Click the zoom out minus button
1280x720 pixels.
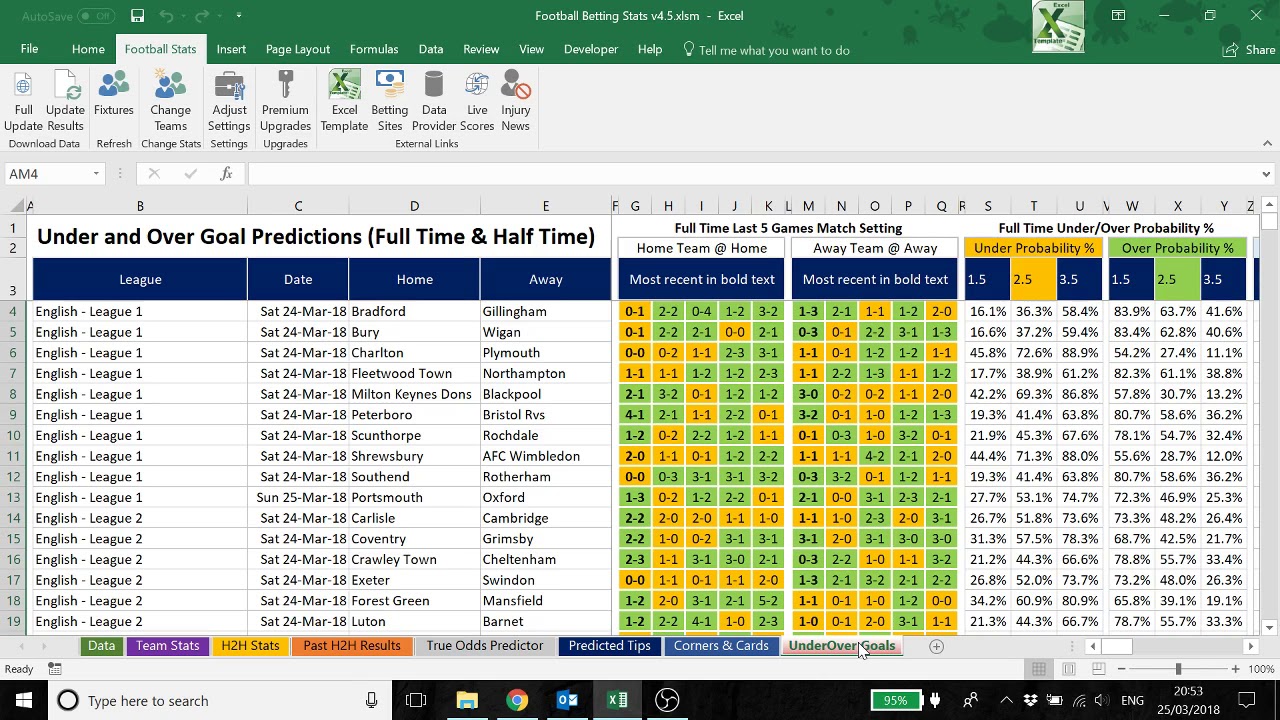pyautogui.click(x=1122, y=669)
